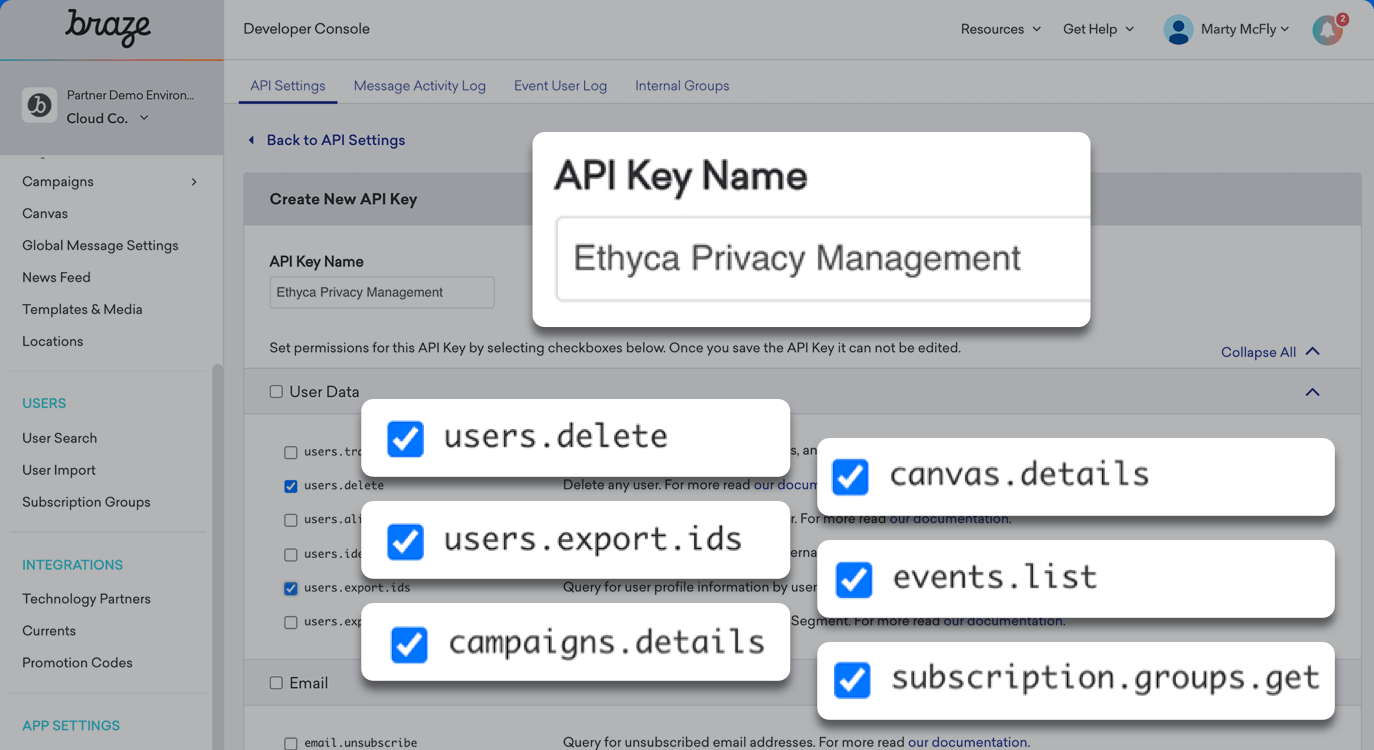The image size is (1374, 750).
Task: Open the Resources dropdown menu
Action: coord(1000,29)
